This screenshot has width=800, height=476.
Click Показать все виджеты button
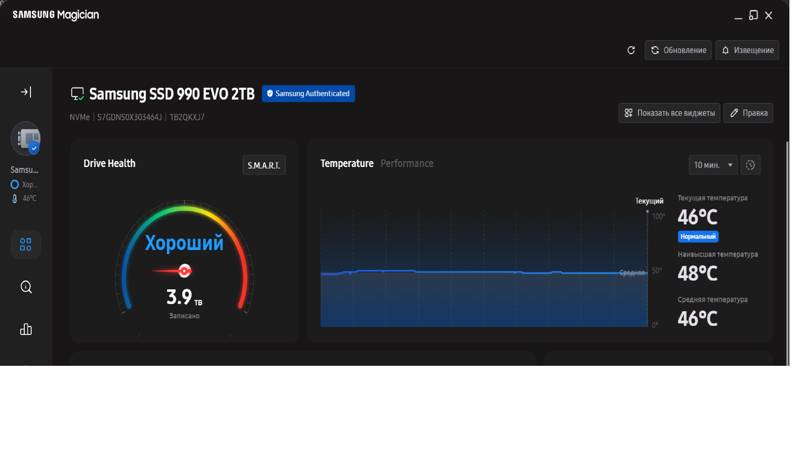pyautogui.click(x=669, y=113)
